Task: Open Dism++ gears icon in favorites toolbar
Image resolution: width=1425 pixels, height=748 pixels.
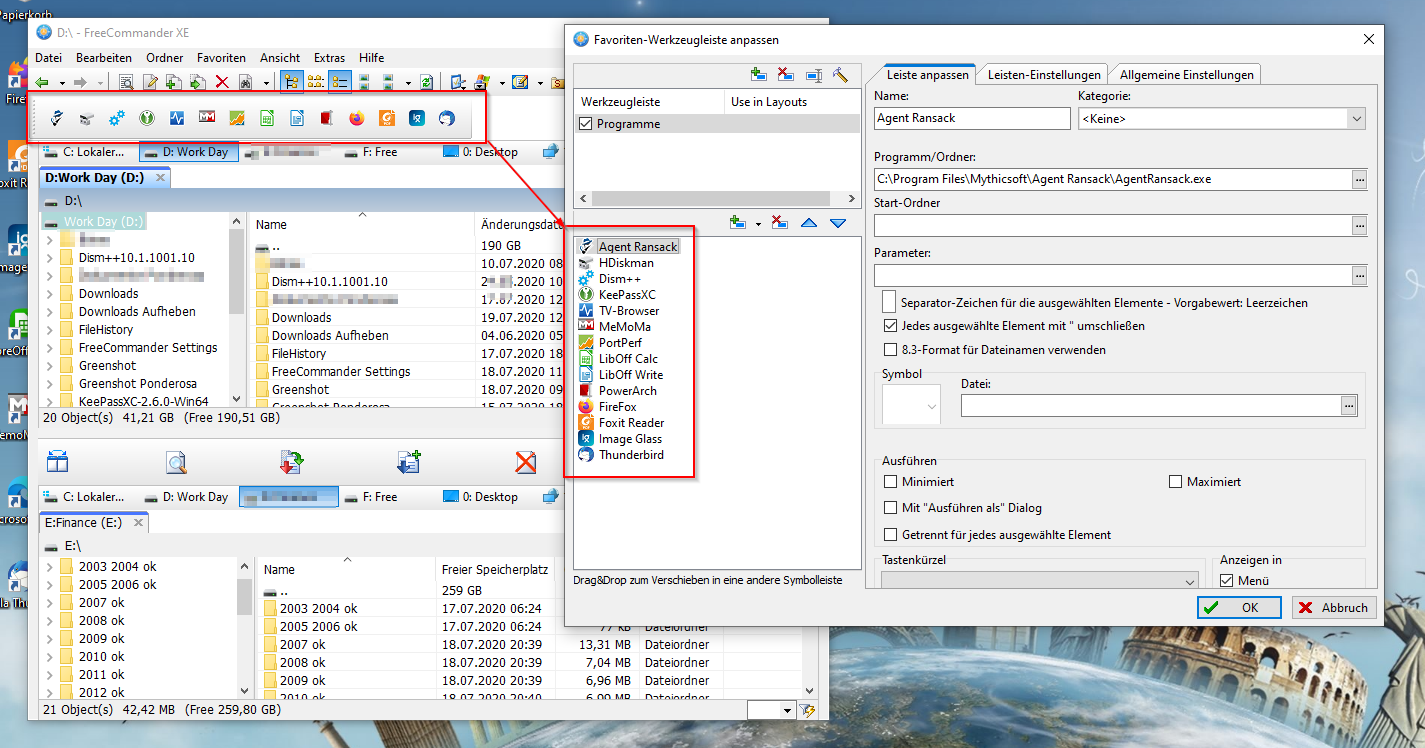Action: [117, 118]
